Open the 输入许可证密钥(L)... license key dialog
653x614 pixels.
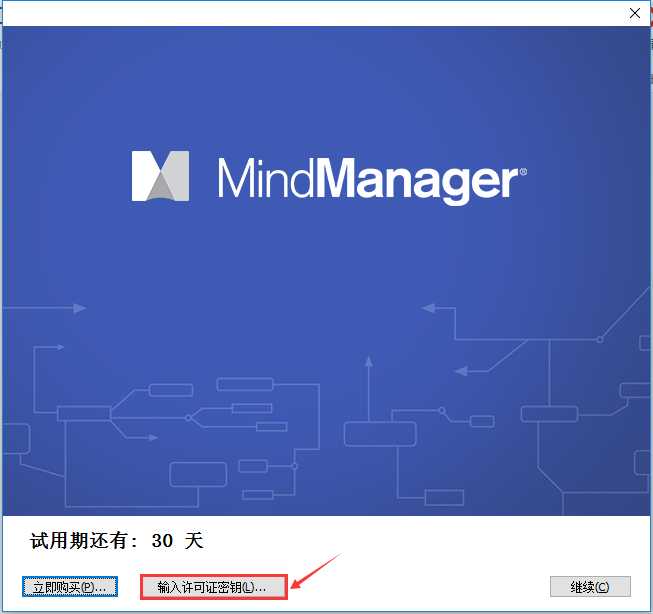click(213, 587)
